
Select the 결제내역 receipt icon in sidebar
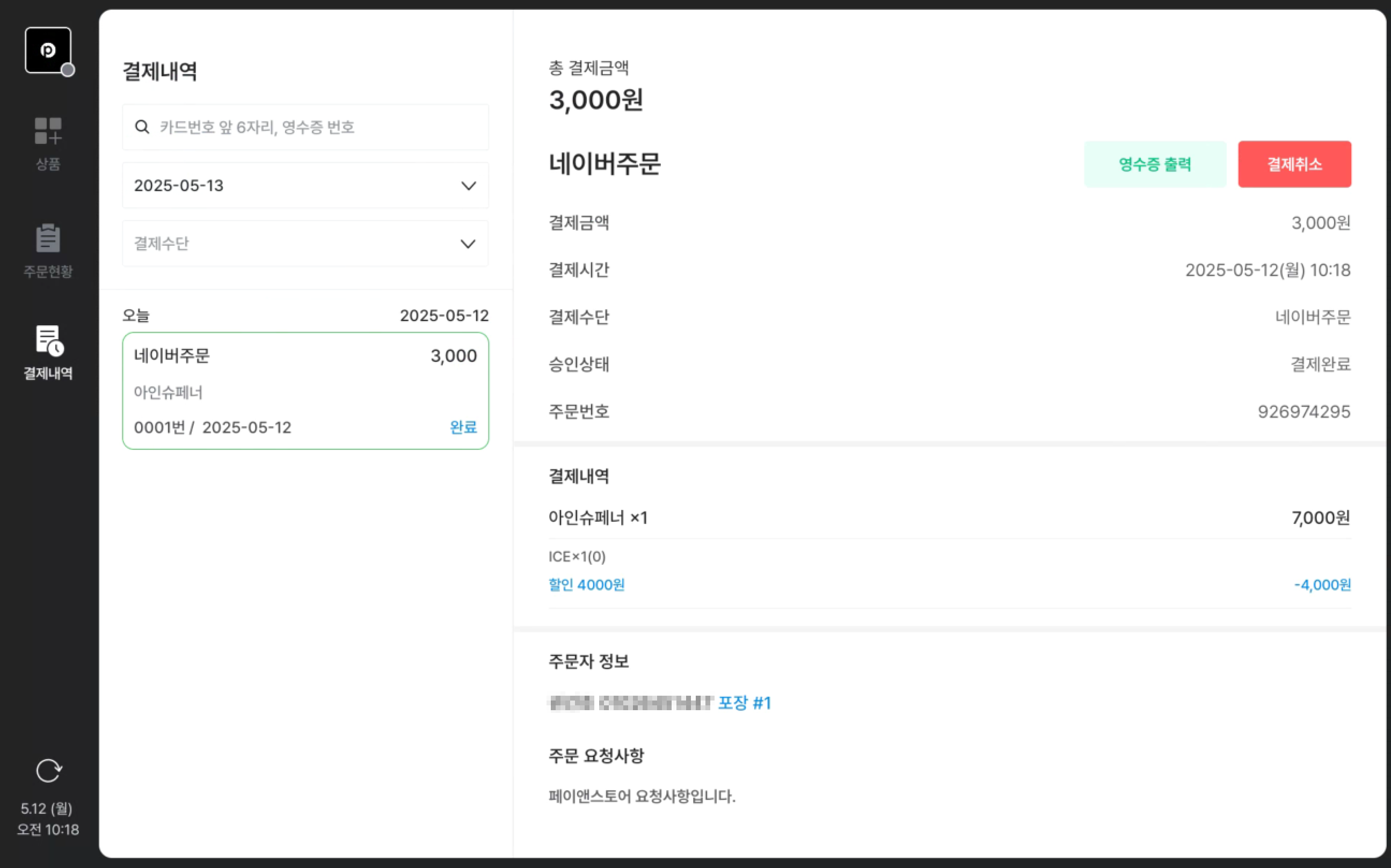[49, 340]
